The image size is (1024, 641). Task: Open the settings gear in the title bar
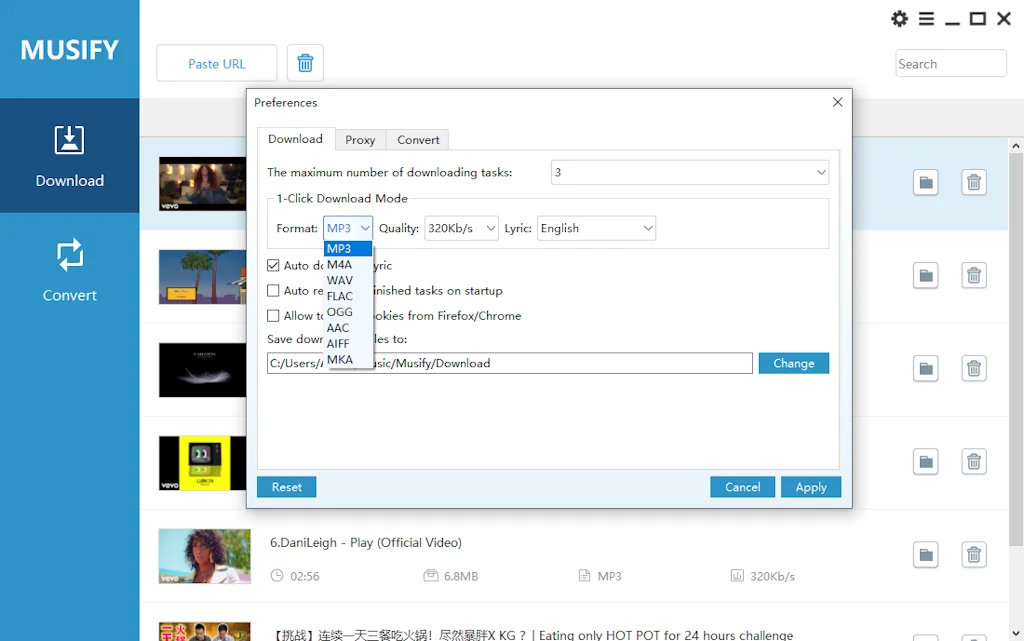click(x=899, y=18)
